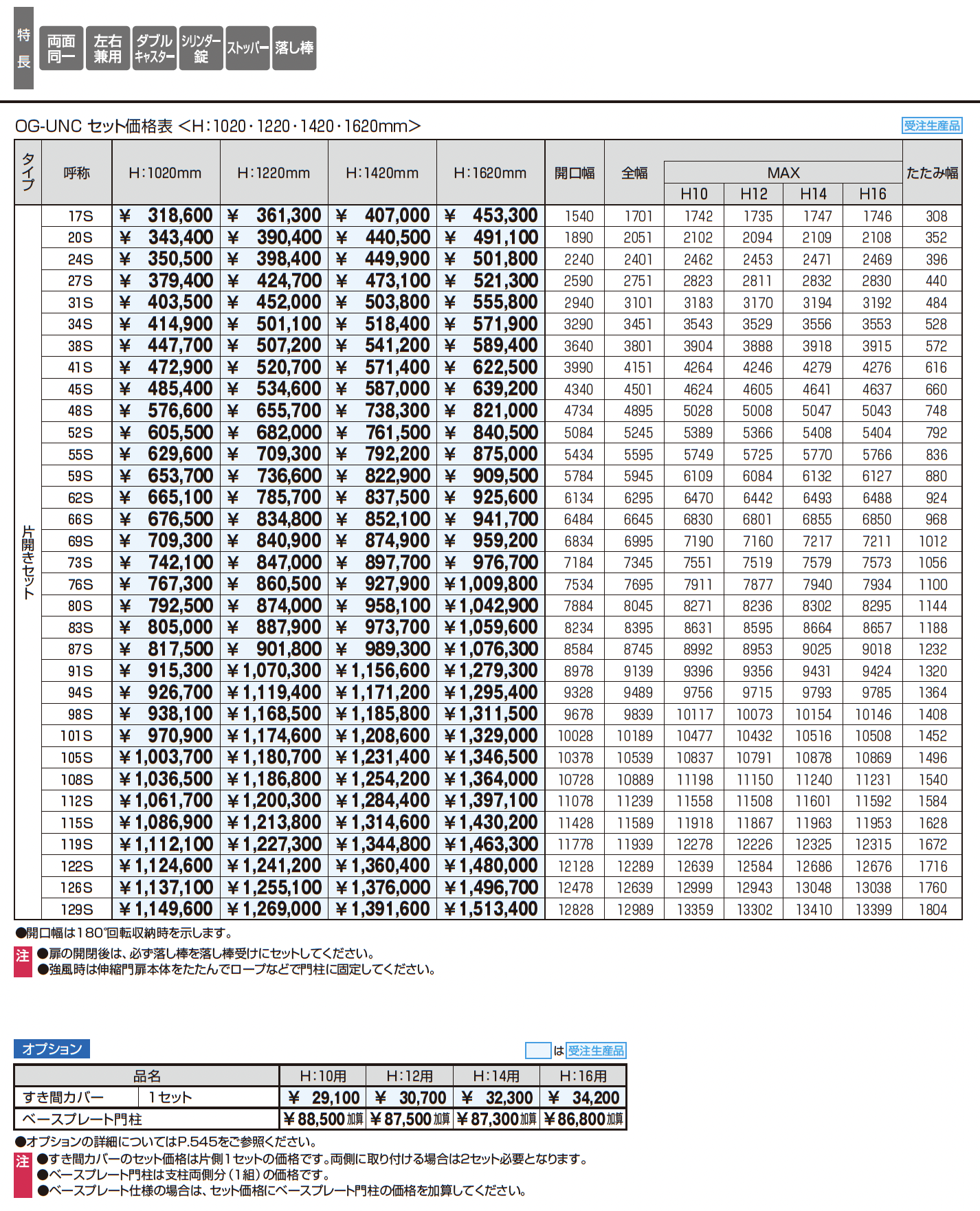This screenshot has width=980, height=1211.
Task: Click the たたみ幅 column header
Action: (933, 173)
